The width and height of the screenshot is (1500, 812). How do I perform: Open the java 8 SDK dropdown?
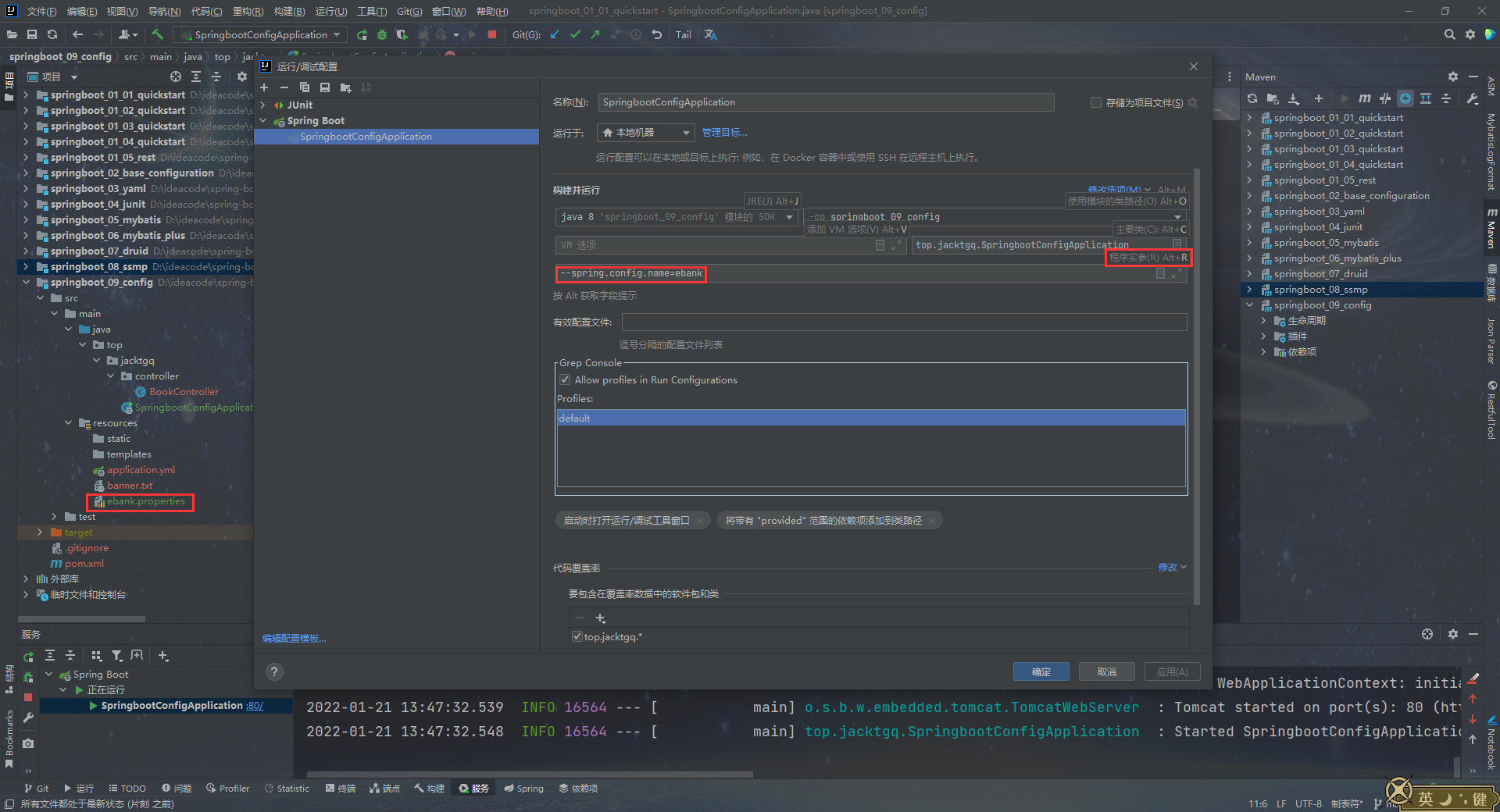pyautogui.click(x=677, y=217)
